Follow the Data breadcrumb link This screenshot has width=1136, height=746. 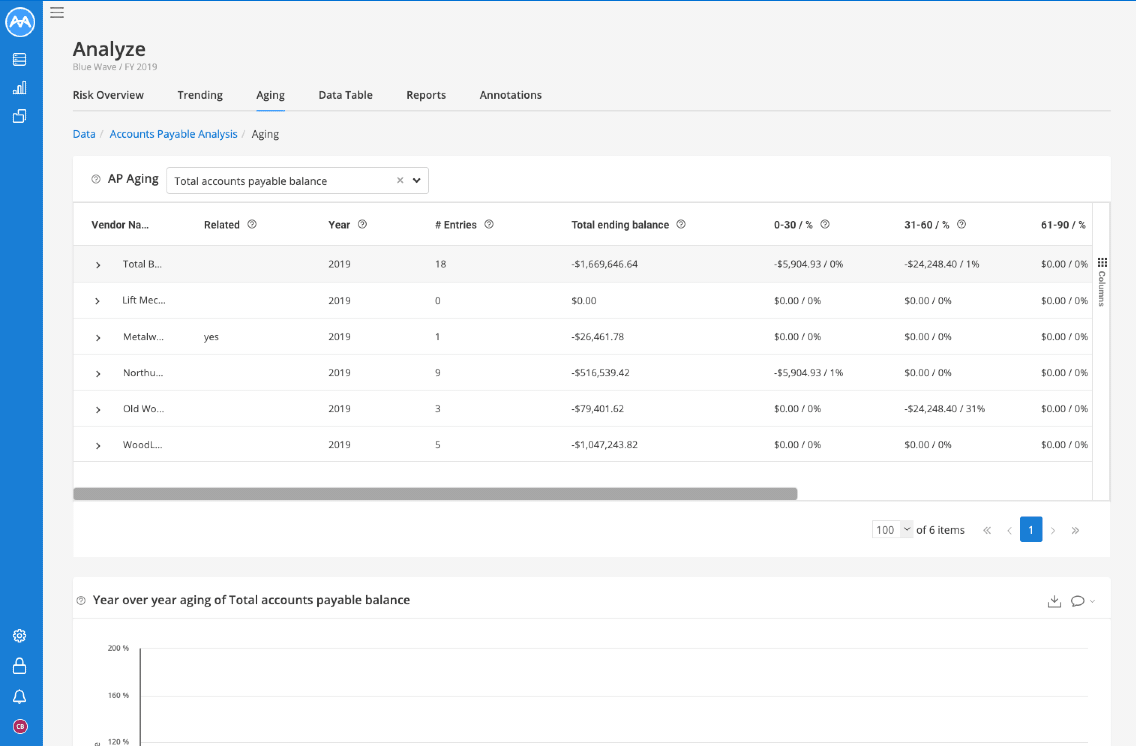84,134
